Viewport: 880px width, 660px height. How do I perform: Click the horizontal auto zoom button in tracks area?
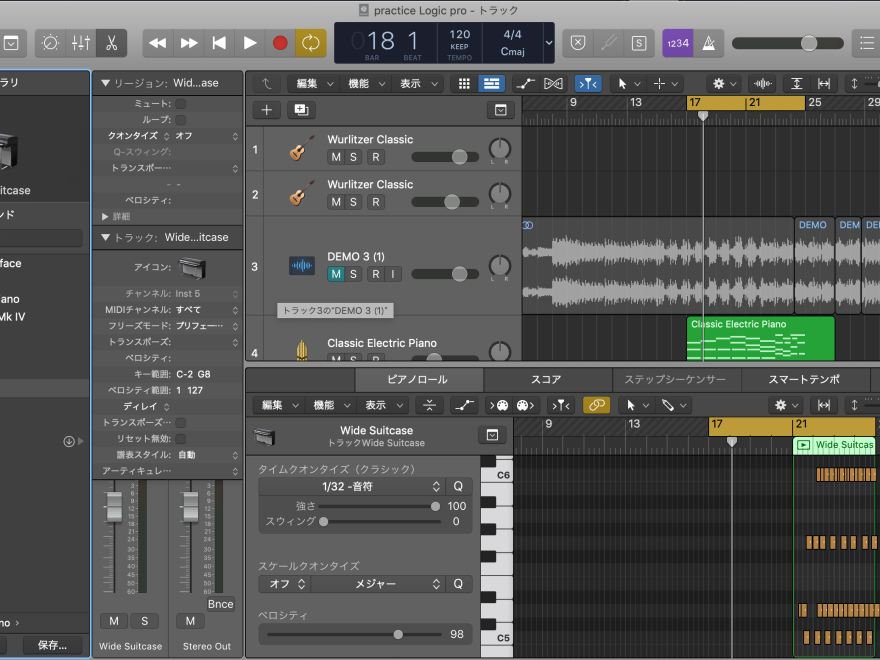click(823, 84)
